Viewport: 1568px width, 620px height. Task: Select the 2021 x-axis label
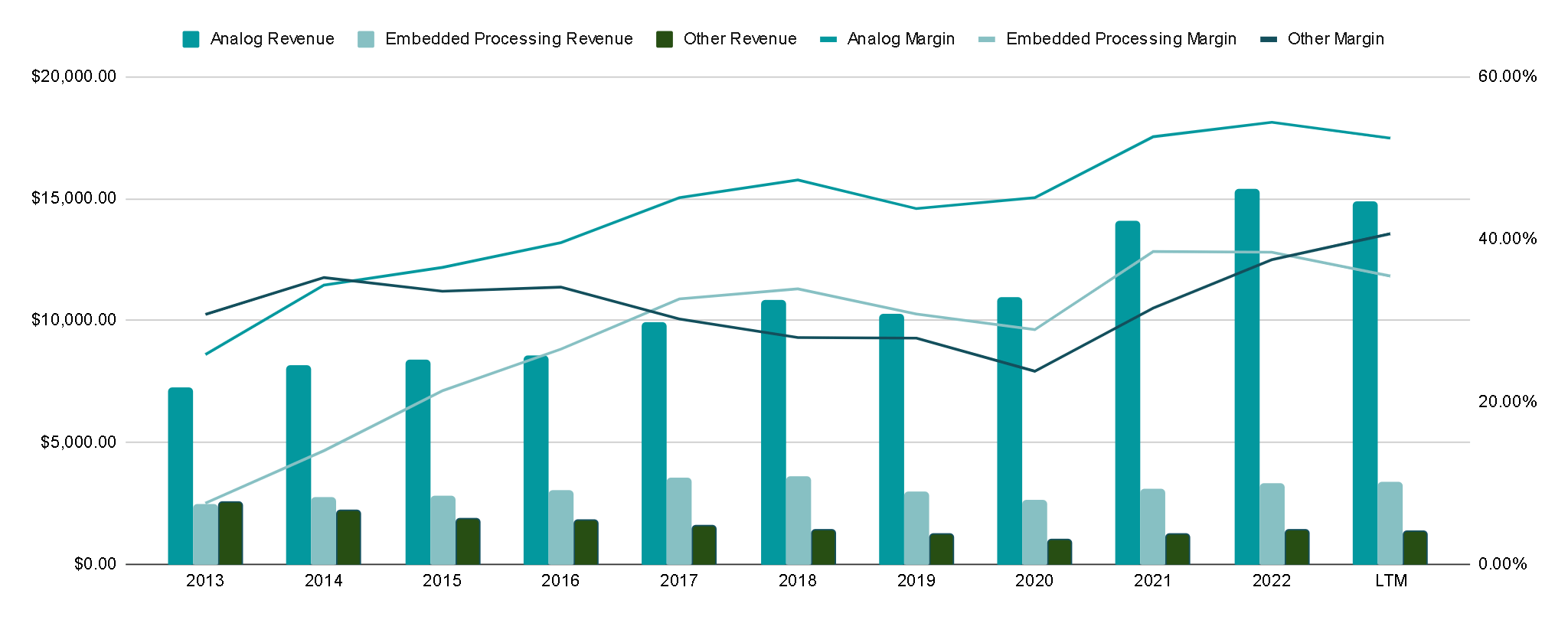coord(1153,581)
